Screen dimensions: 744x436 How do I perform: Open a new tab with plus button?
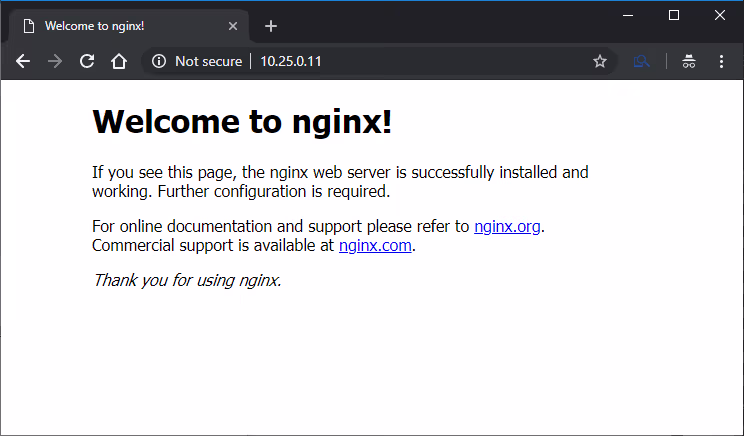[x=270, y=26]
